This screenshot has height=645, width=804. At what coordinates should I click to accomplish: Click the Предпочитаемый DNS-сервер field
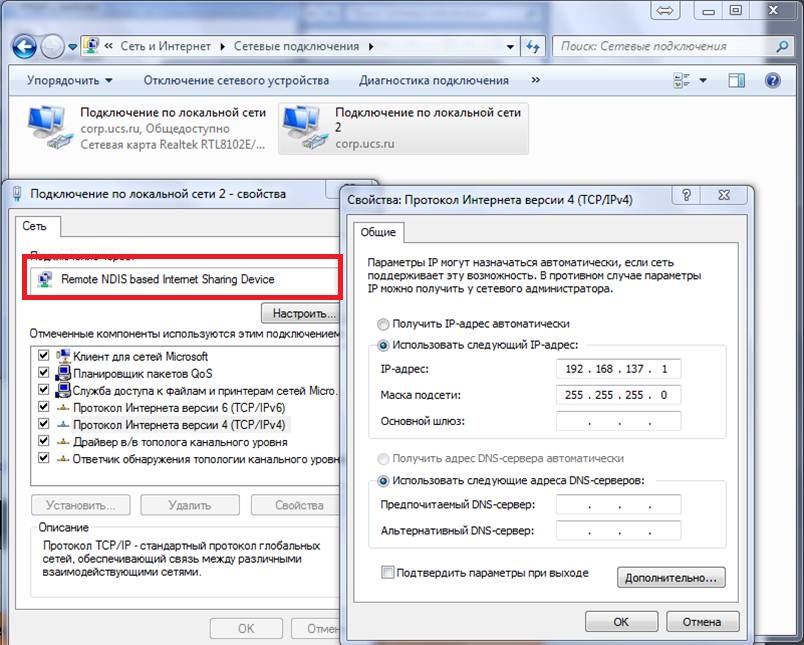pos(618,504)
